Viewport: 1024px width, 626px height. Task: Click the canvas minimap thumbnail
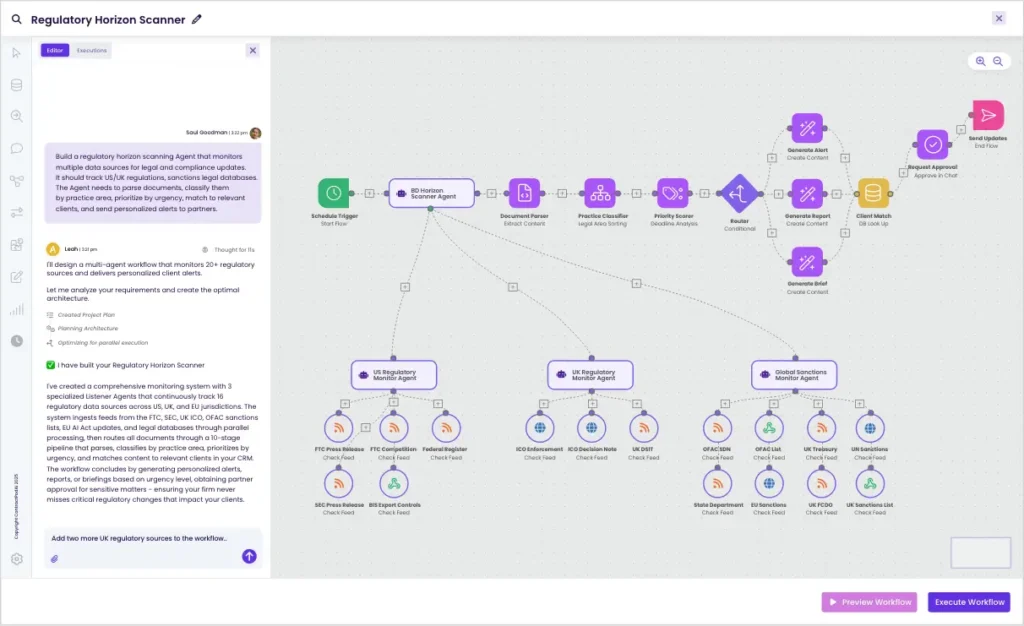pyautogui.click(x=980, y=553)
